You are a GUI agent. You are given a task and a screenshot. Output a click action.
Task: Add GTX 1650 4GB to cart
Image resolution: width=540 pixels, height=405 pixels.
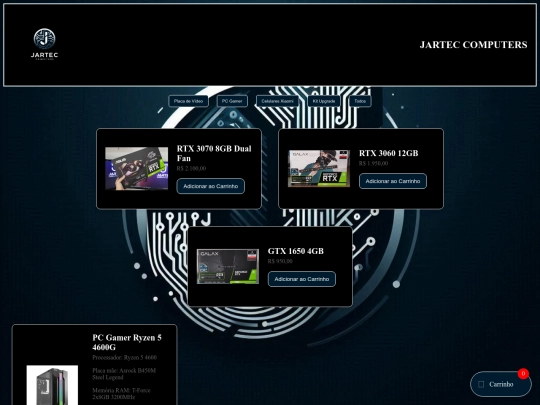(x=302, y=279)
